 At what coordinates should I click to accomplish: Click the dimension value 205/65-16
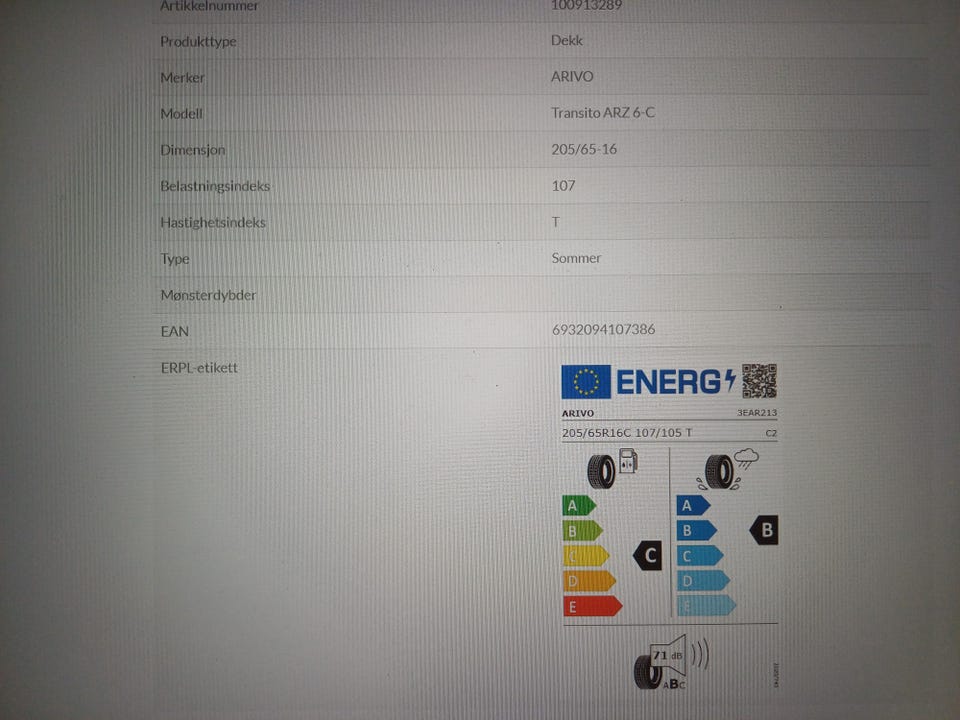(583, 149)
